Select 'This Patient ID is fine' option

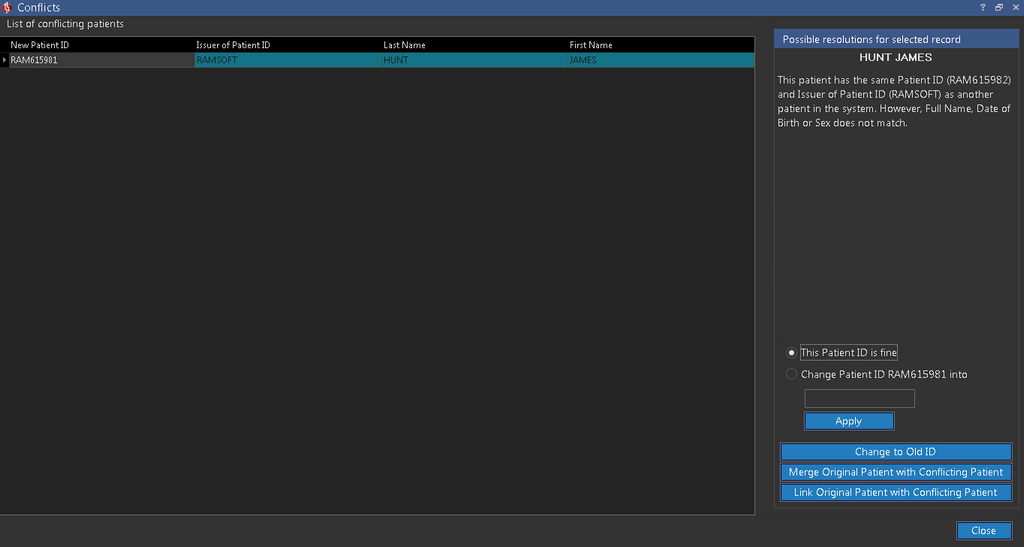792,352
